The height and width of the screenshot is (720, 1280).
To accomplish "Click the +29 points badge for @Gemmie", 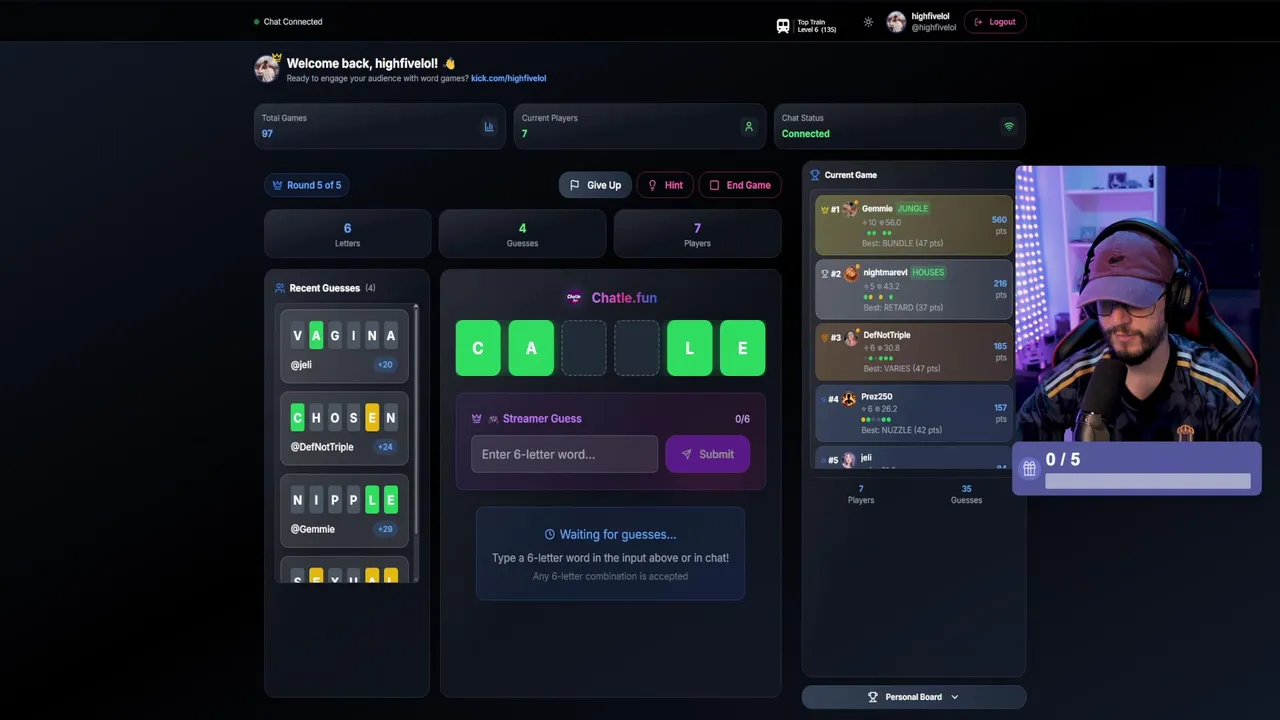I will (385, 529).
